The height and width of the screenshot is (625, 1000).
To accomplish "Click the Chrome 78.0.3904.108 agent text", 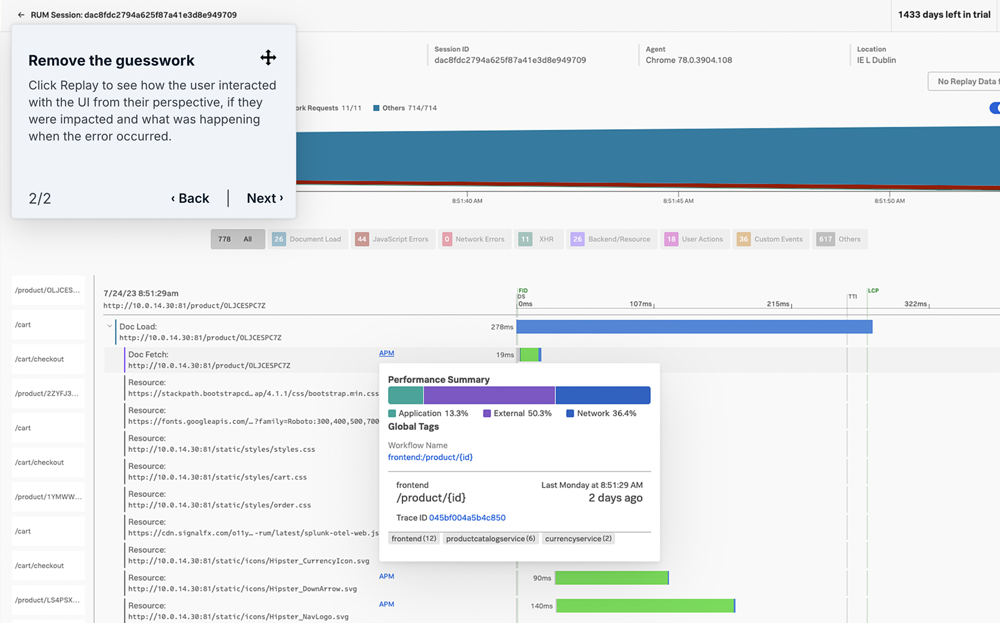I will 689,60.
